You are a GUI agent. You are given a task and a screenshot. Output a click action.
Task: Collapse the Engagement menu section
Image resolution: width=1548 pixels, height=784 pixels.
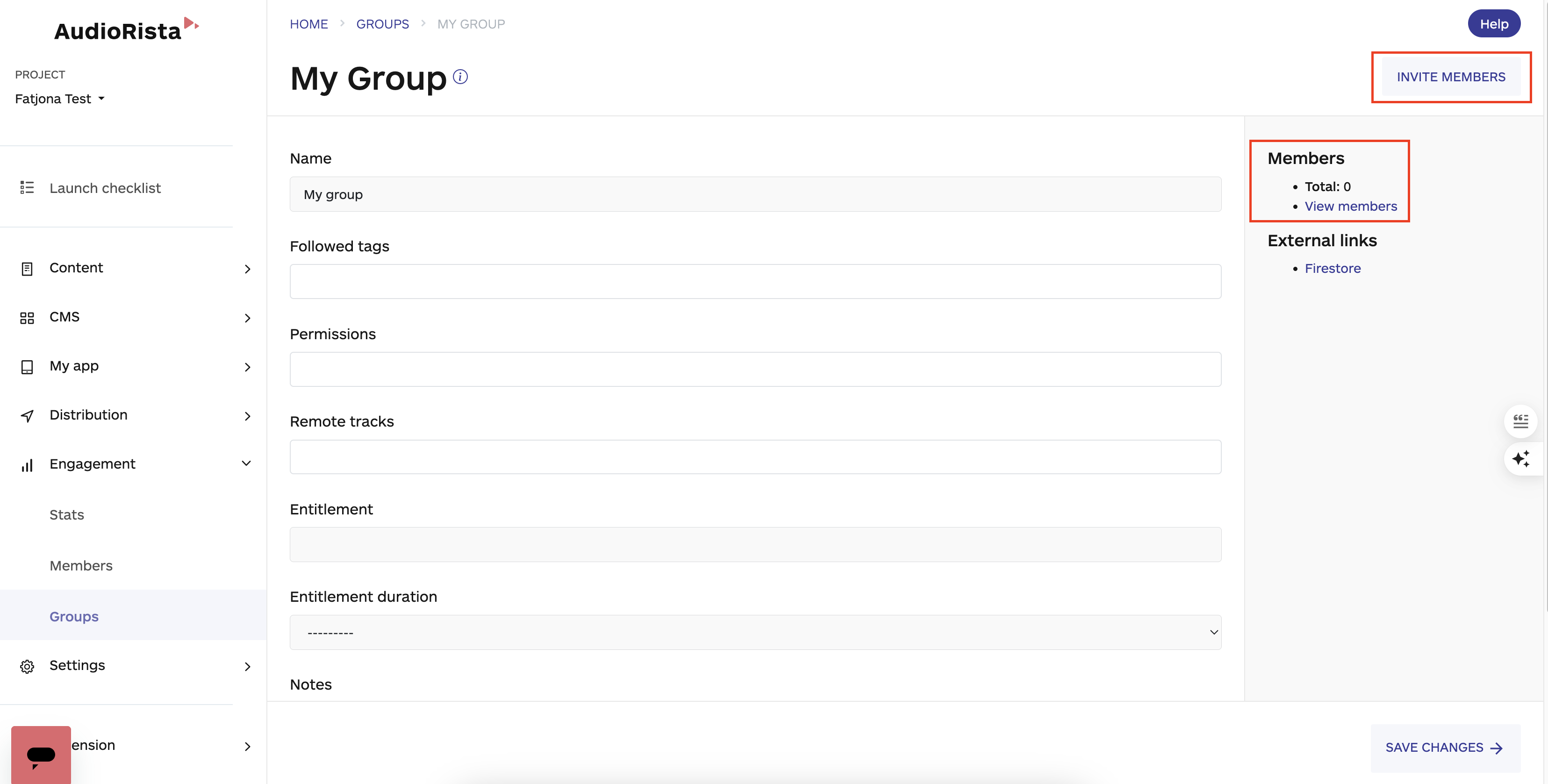[246, 463]
